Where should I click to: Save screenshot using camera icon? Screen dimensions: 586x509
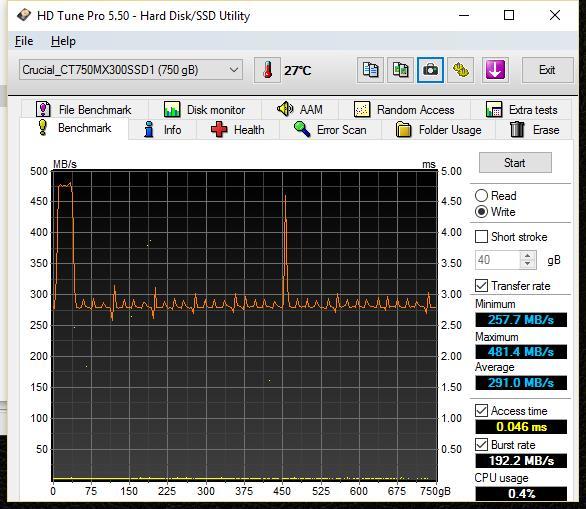pos(431,70)
